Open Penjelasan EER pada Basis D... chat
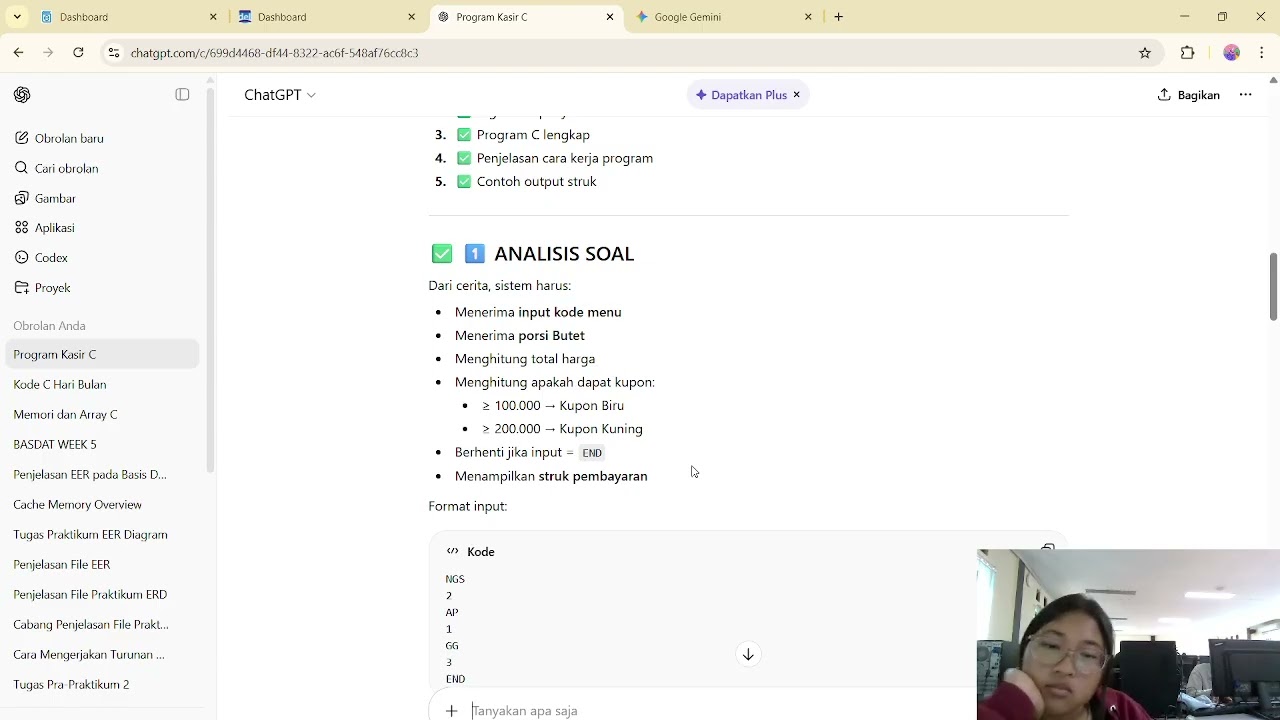Screen dimensions: 1280x720 [x=103, y=474]
